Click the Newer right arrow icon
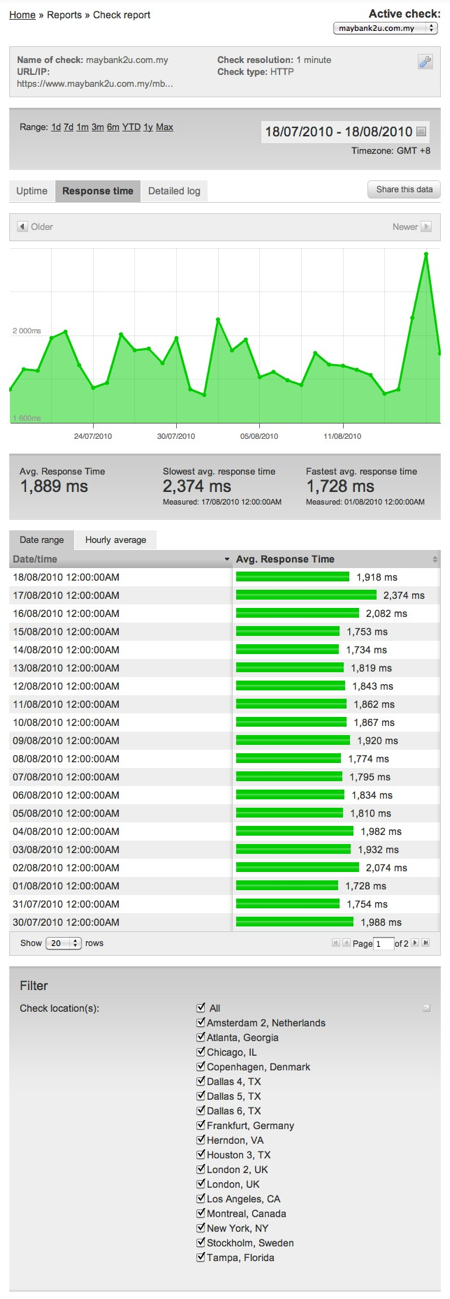450x1299 pixels. (426, 227)
